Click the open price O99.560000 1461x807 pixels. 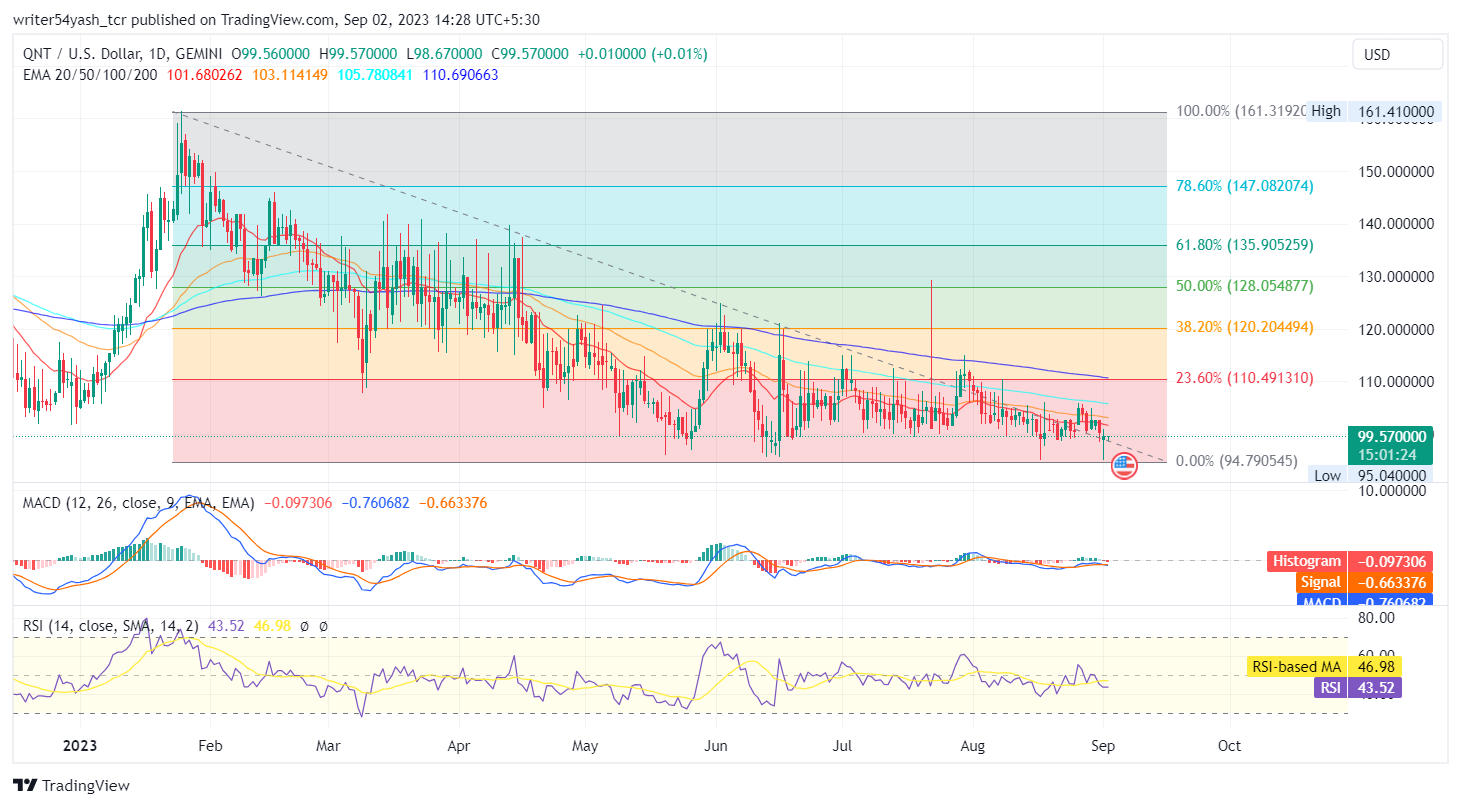pyautogui.click(x=271, y=54)
